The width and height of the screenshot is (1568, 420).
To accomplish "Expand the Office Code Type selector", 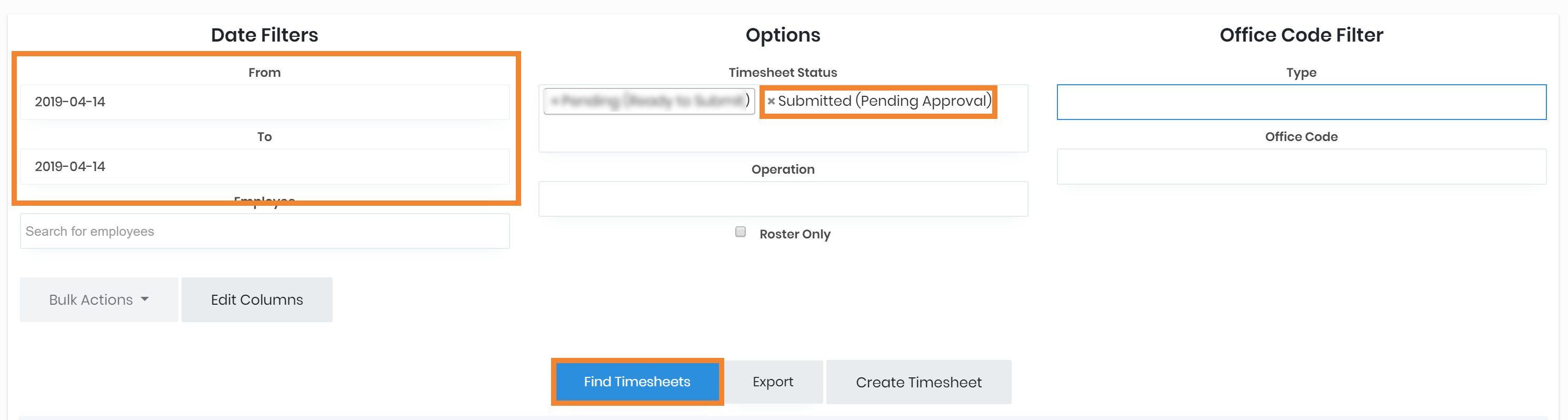I will point(1301,102).
